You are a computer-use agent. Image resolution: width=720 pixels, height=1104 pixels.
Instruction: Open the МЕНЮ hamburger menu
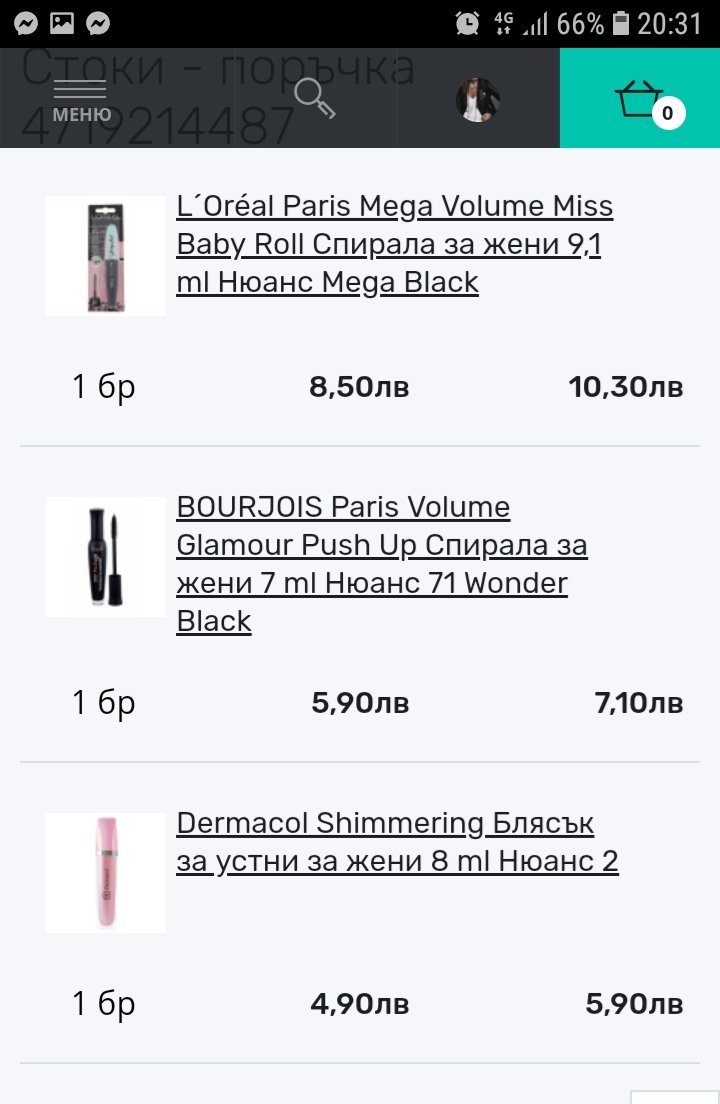79,100
